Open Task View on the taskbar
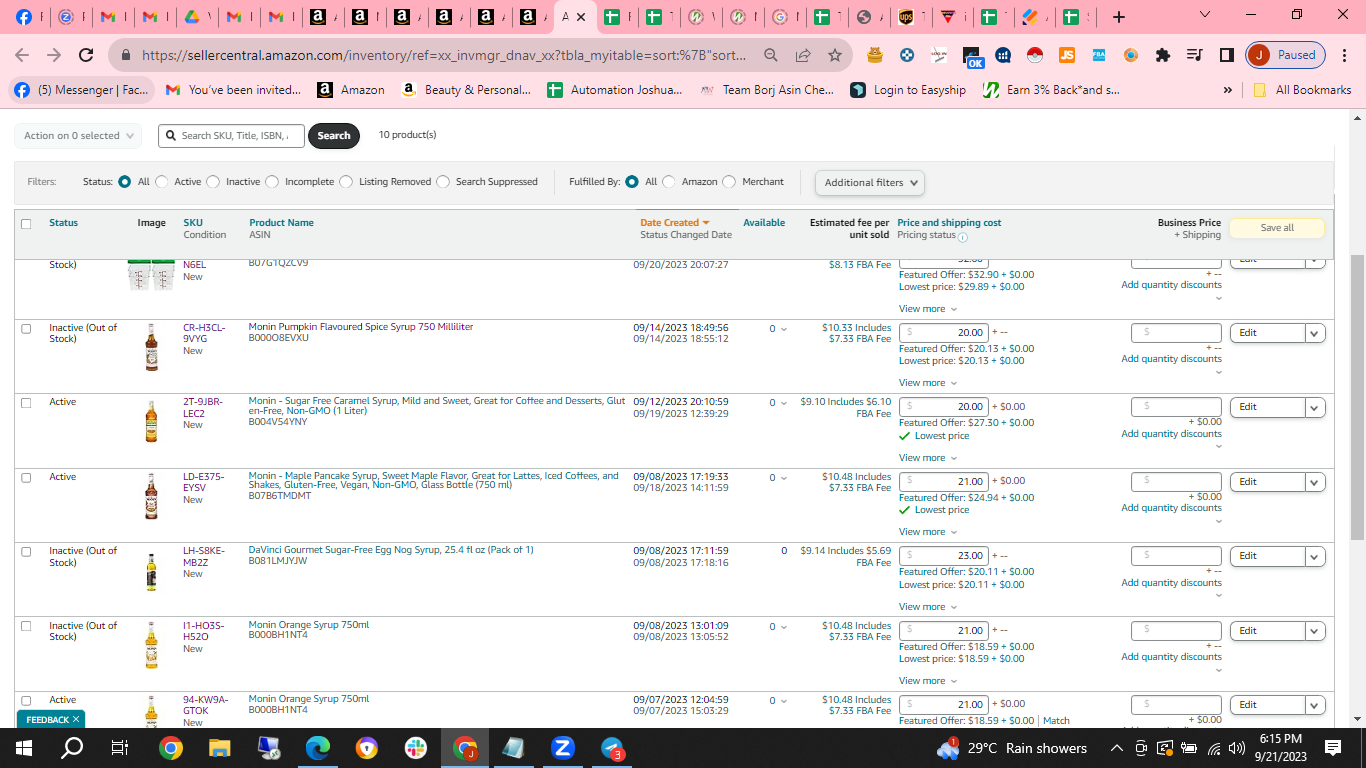The height and width of the screenshot is (768, 1366). click(x=120, y=748)
